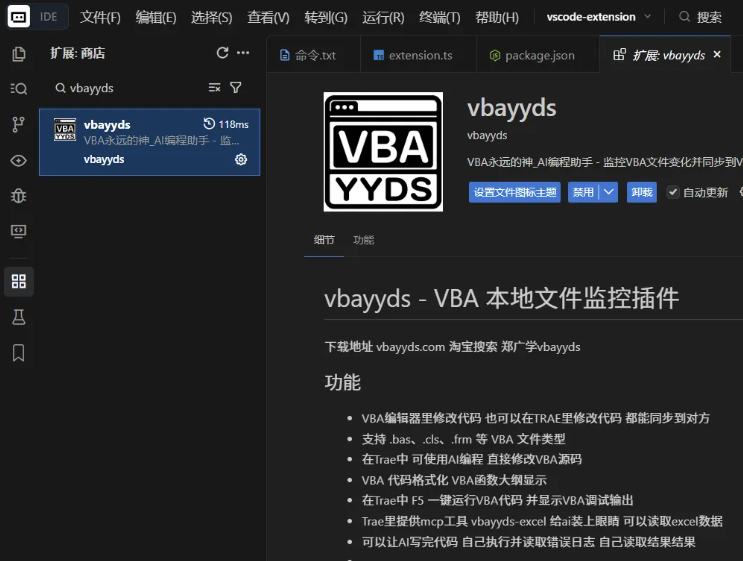The height and width of the screenshot is (561, 743).
Task: Click the 禁用 disable button
Action: coord(583,192)
